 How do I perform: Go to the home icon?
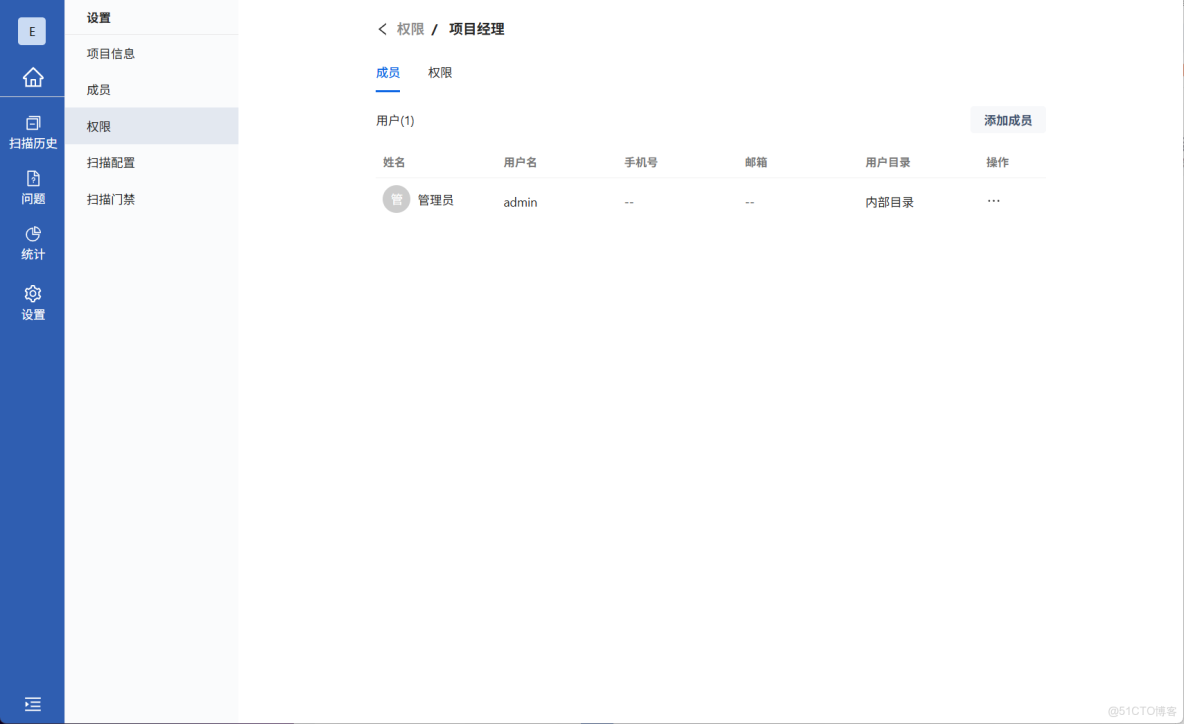pos(32,77)
